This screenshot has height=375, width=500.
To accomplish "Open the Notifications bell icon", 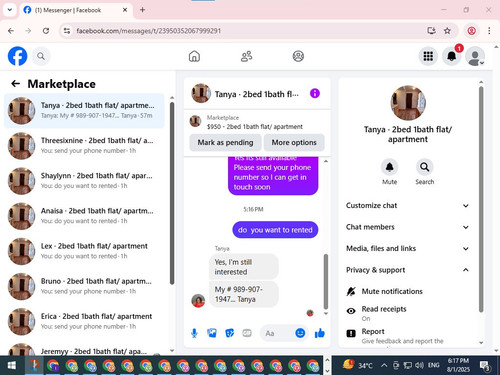I will point(451,56).
